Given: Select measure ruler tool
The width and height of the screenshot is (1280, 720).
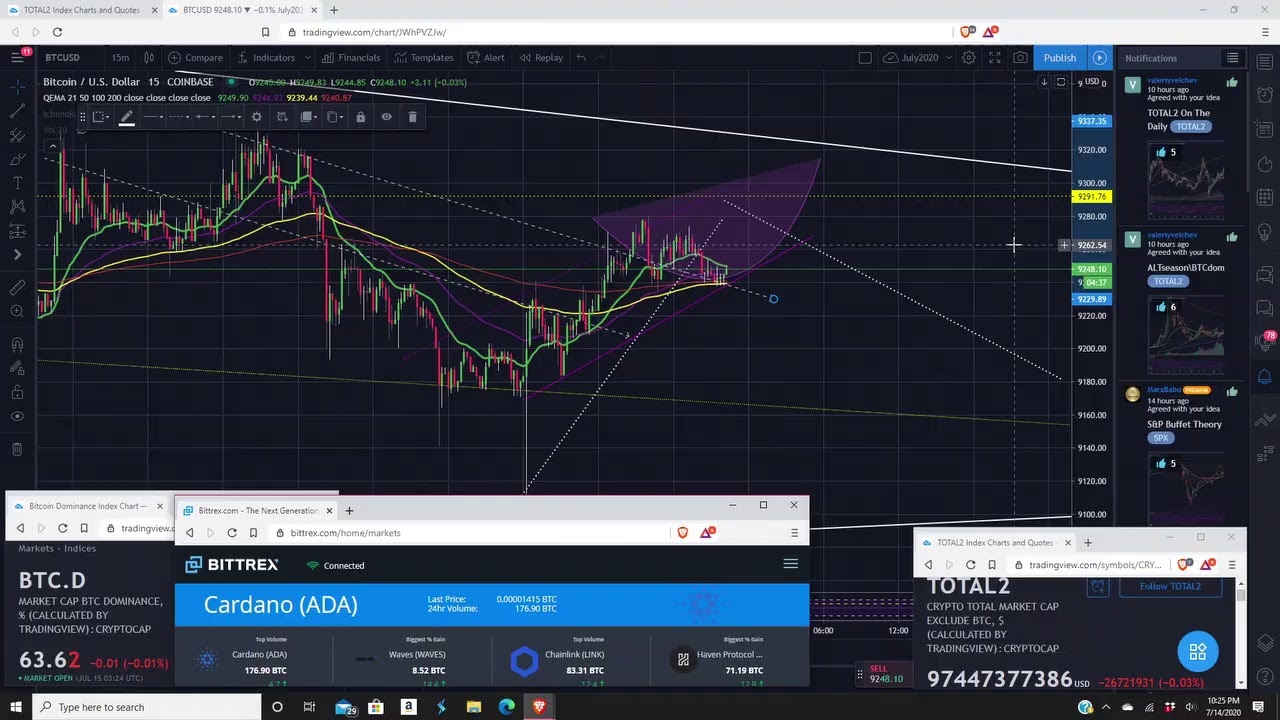Looking at the screenshot, I should point(17,287).
